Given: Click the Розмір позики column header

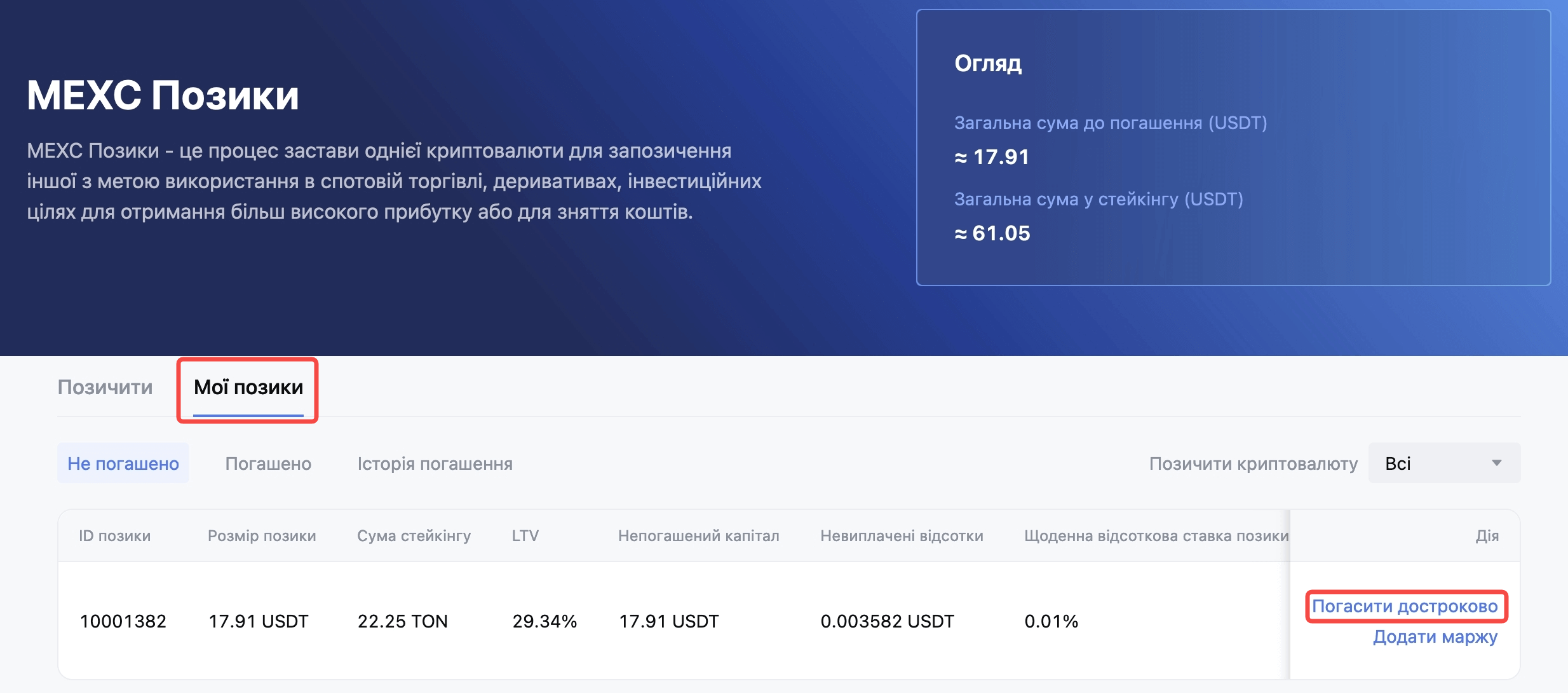Looking at the screenshot, I should (262, 536).
